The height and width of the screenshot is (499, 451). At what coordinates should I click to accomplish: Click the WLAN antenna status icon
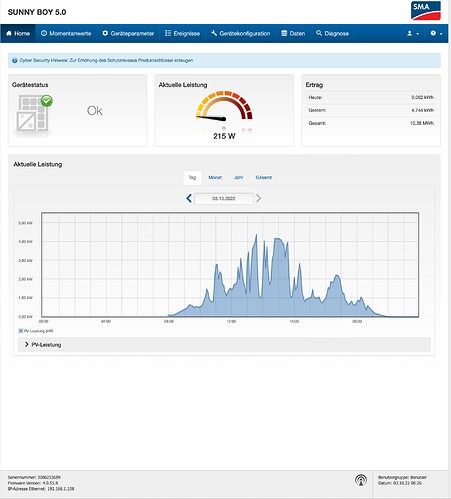click(361, 480)
